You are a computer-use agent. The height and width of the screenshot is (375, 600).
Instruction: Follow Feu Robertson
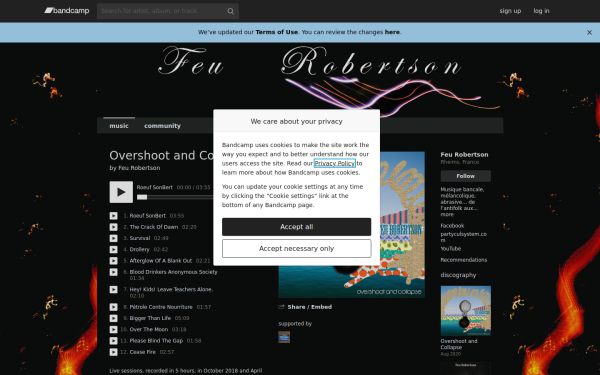(x=466, y=176)
